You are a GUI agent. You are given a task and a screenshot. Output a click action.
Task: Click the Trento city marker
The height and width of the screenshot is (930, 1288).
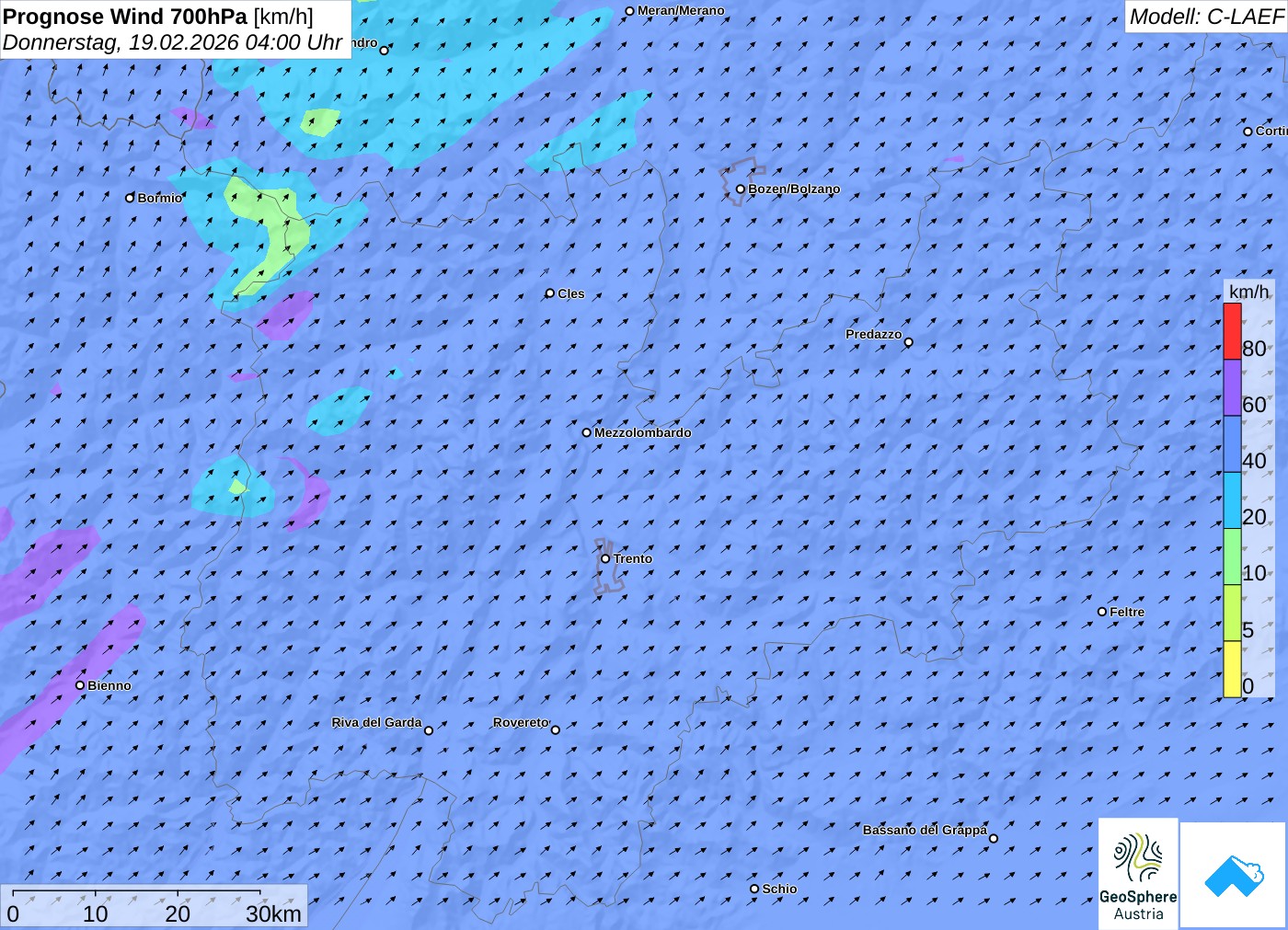pyautogui.click(x=605, y=558)
